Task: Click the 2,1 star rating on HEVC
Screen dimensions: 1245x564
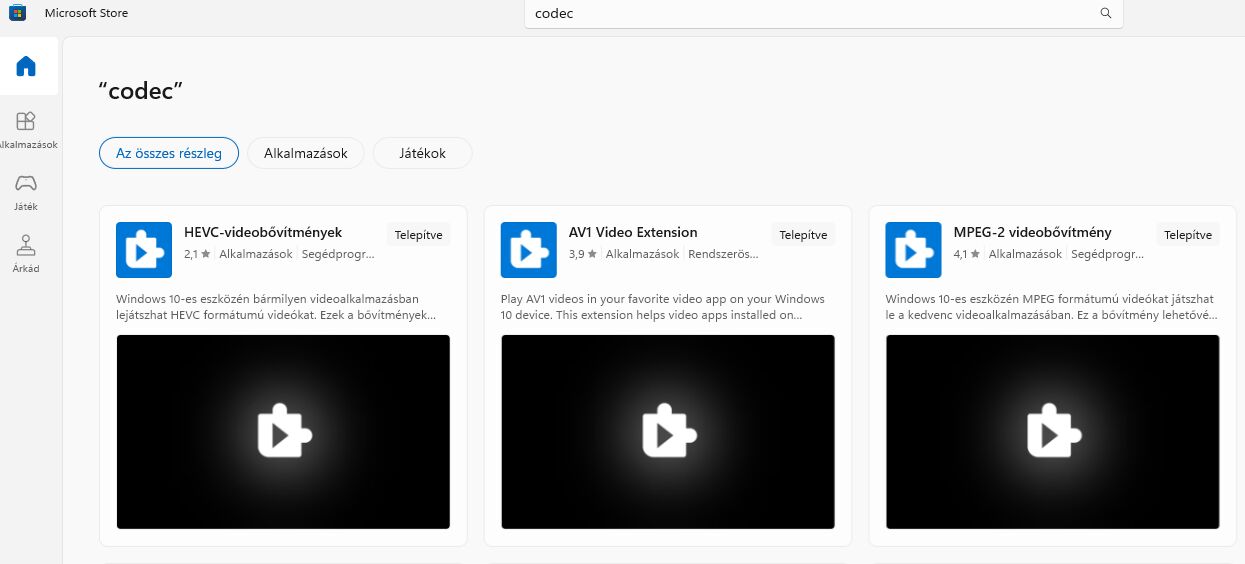Action: coord(197,254)
